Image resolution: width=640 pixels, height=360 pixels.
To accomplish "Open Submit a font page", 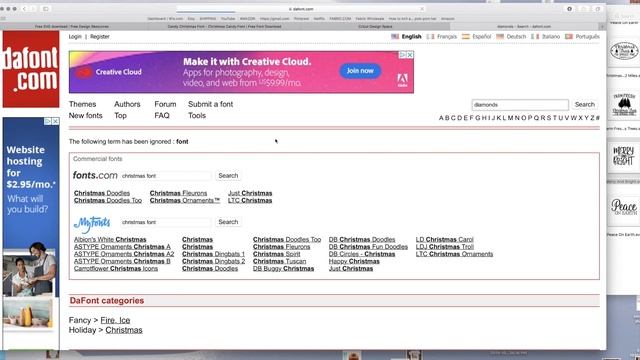I will pos(211,104).
